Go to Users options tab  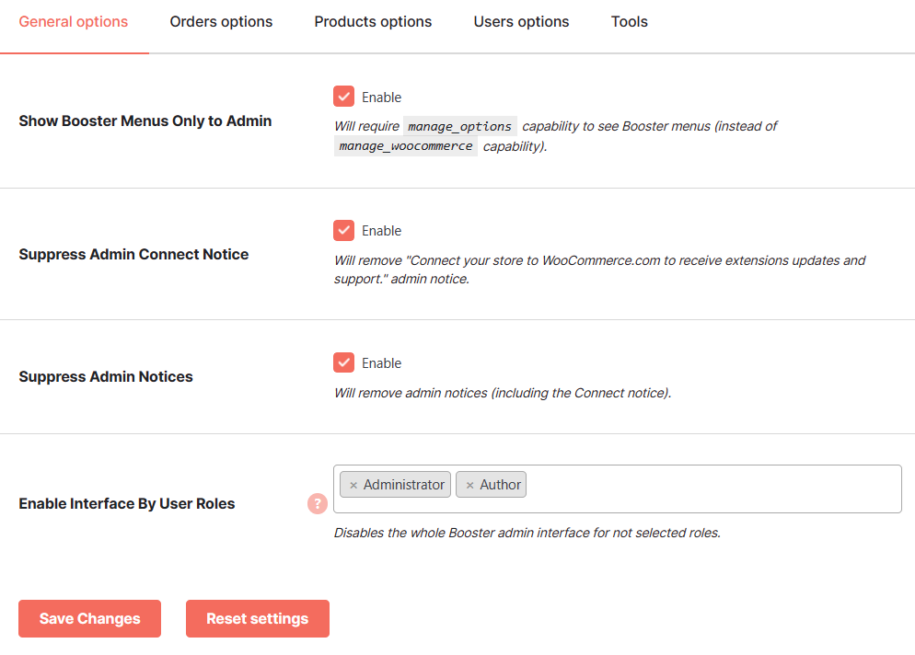[x=521, y=22]
